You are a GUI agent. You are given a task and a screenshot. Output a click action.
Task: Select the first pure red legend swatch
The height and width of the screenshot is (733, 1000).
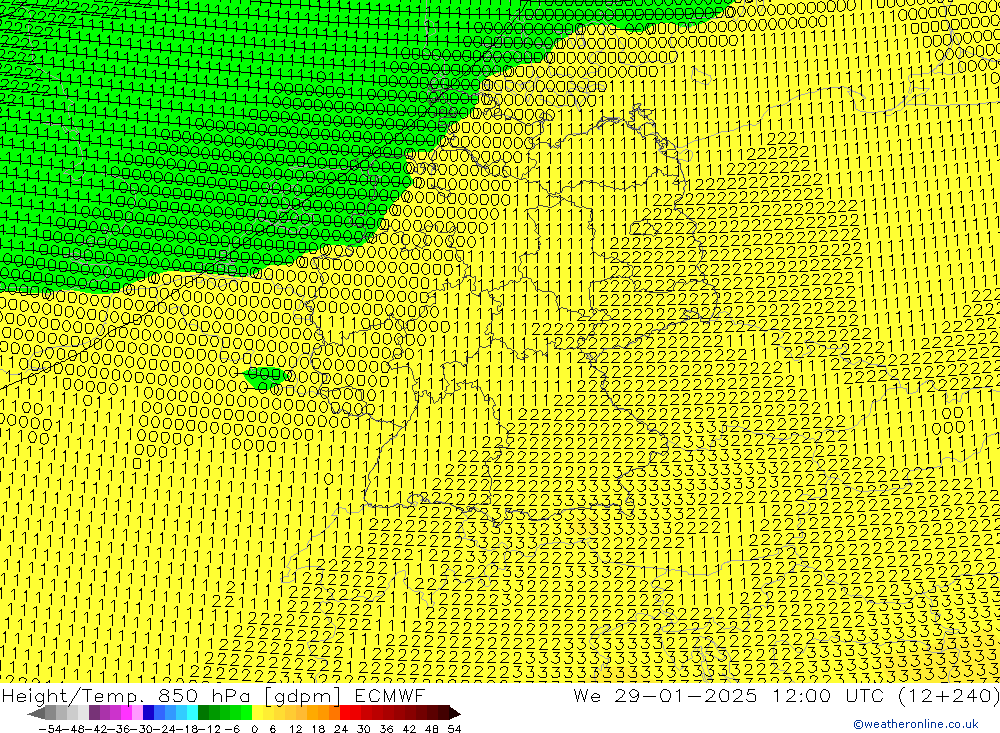(345, 713)
